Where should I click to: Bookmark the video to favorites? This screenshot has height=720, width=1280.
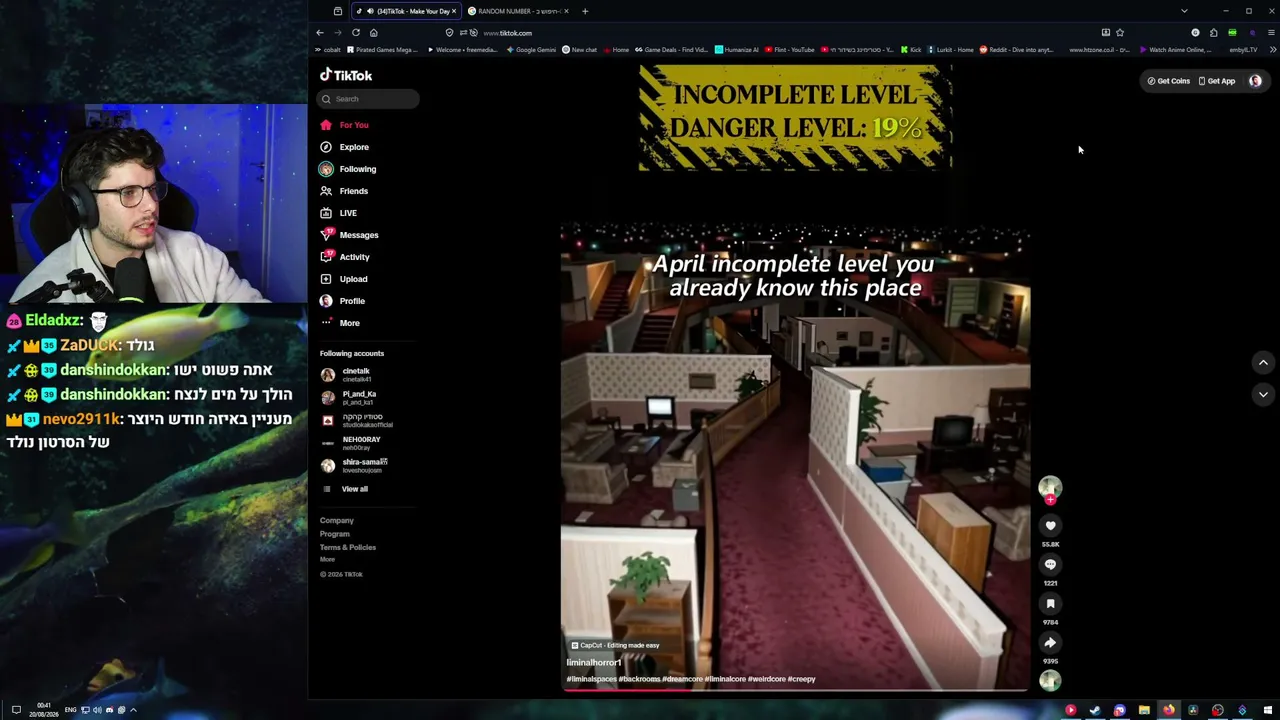(x=1050, y=603)
